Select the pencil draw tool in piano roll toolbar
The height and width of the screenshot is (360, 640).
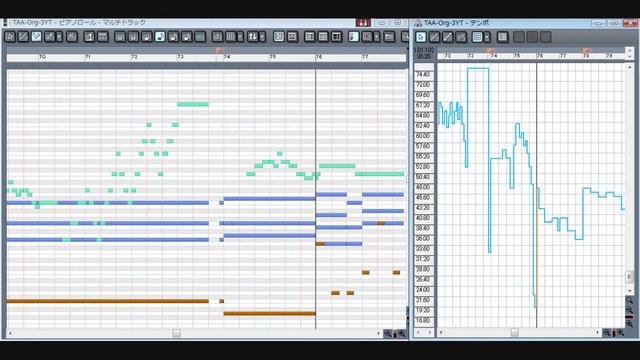23,37
